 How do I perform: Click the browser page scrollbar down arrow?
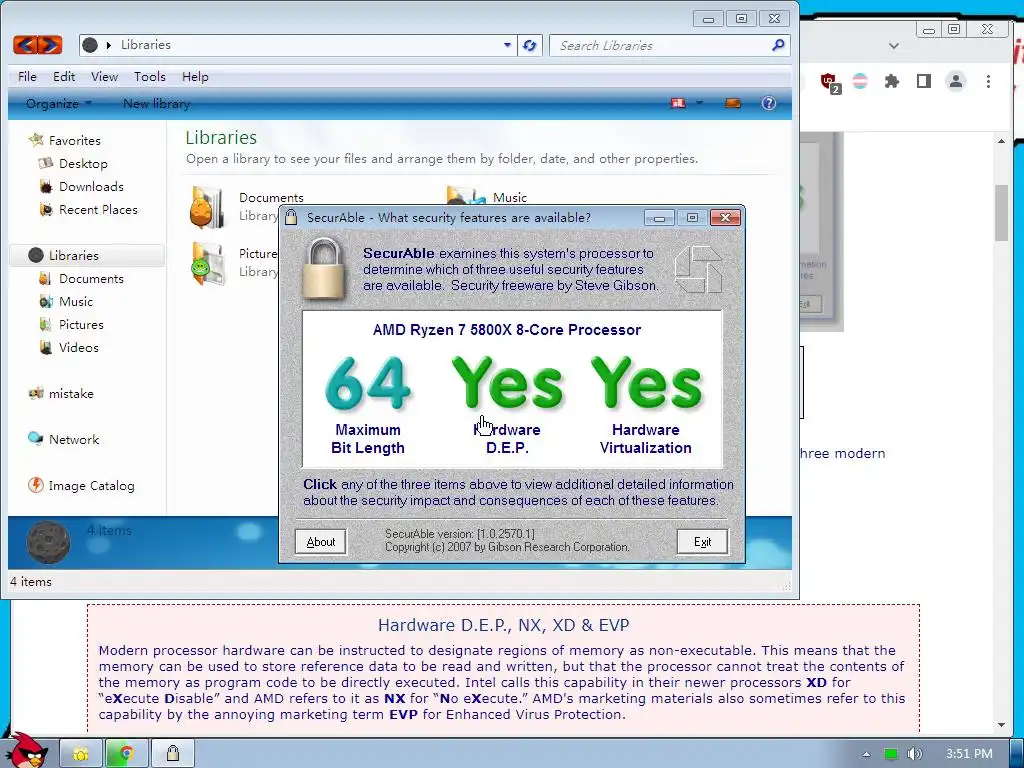[x=1002, y=724]
